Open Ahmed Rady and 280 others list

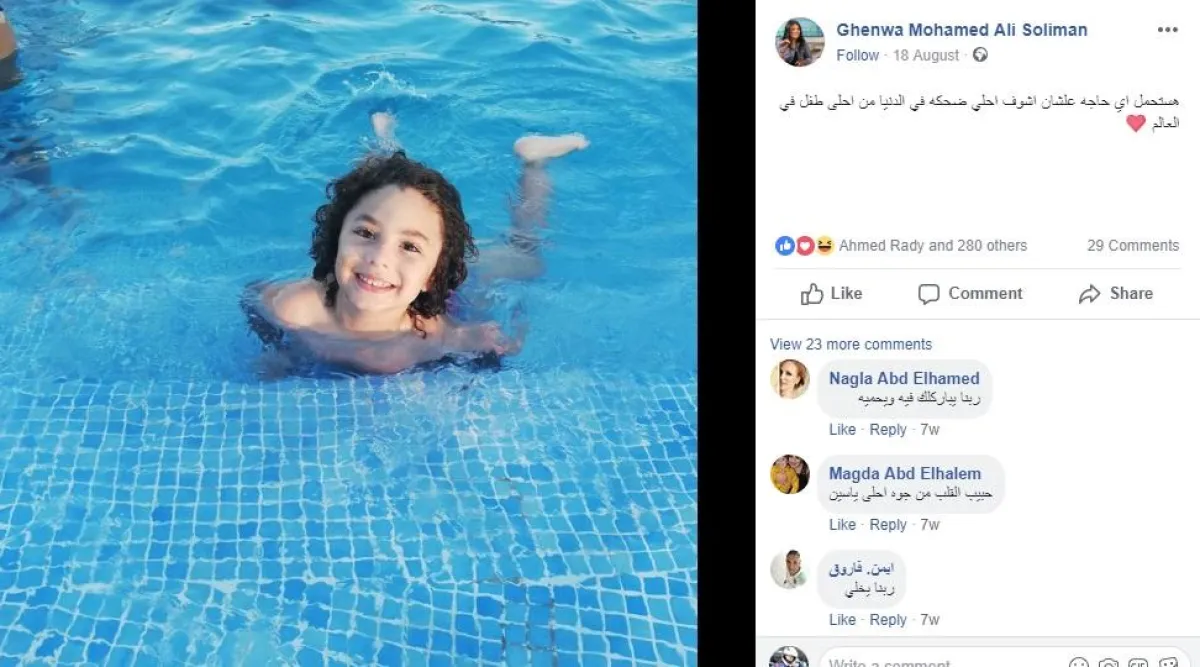tap(933, 245)
